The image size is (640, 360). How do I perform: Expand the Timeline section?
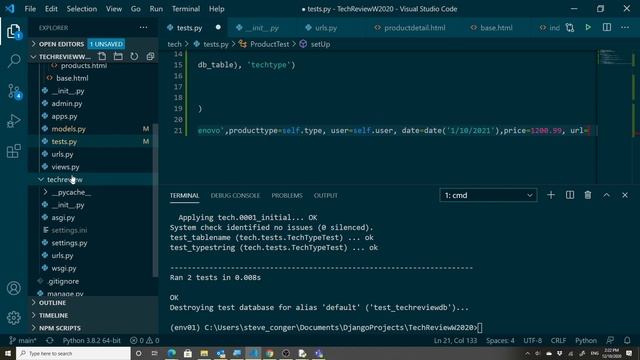93,315
